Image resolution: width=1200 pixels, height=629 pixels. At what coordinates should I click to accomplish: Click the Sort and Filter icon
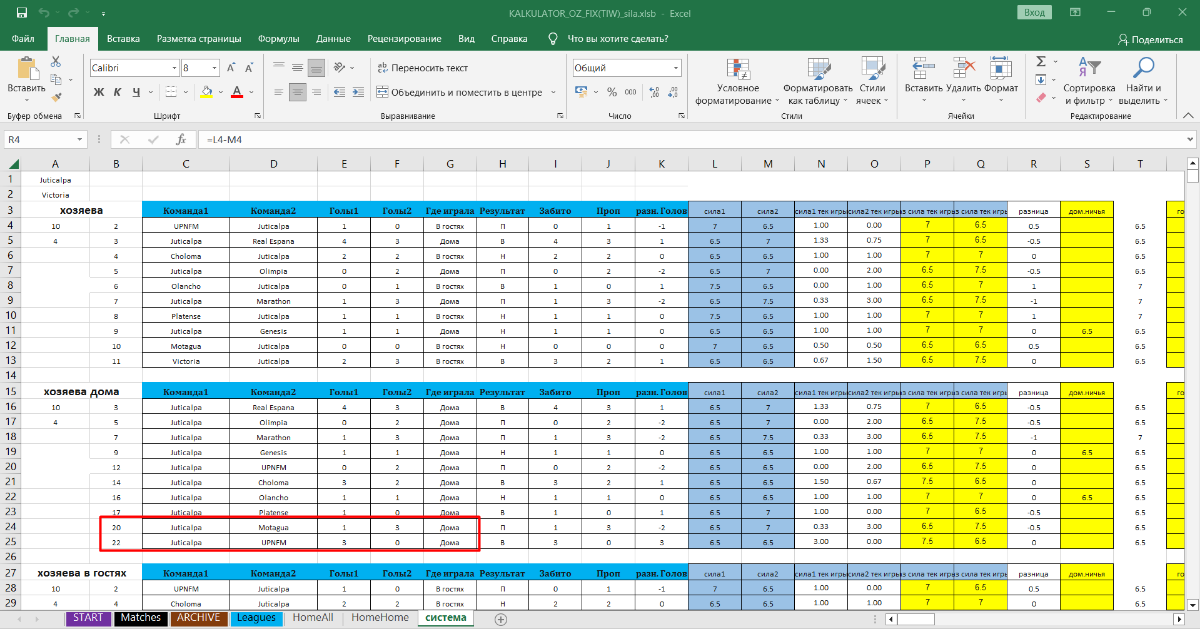(x=1089, y=68)
